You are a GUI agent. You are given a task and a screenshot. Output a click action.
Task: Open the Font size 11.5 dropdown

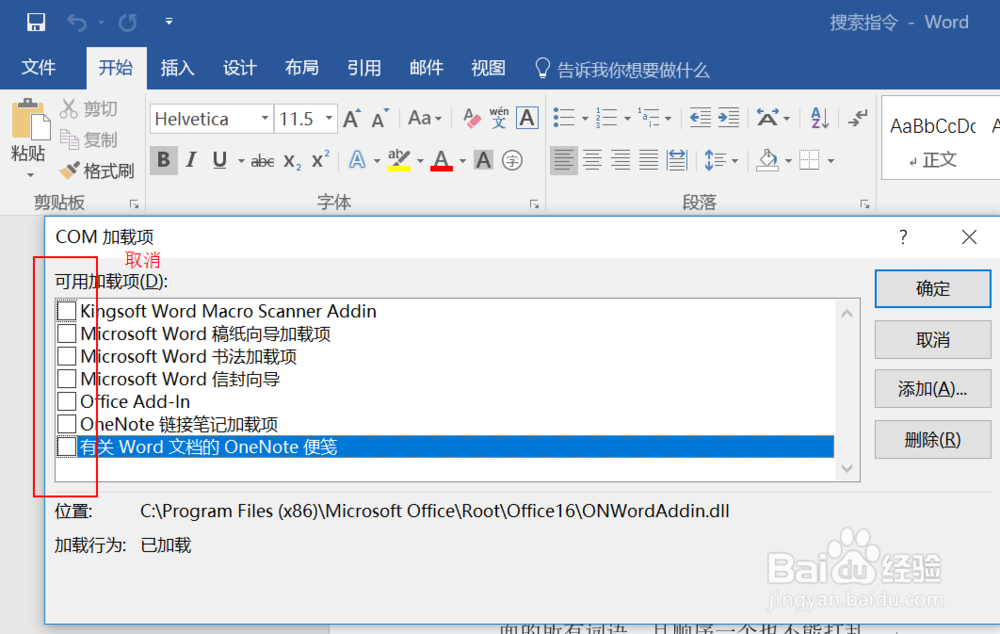[329, 119]
